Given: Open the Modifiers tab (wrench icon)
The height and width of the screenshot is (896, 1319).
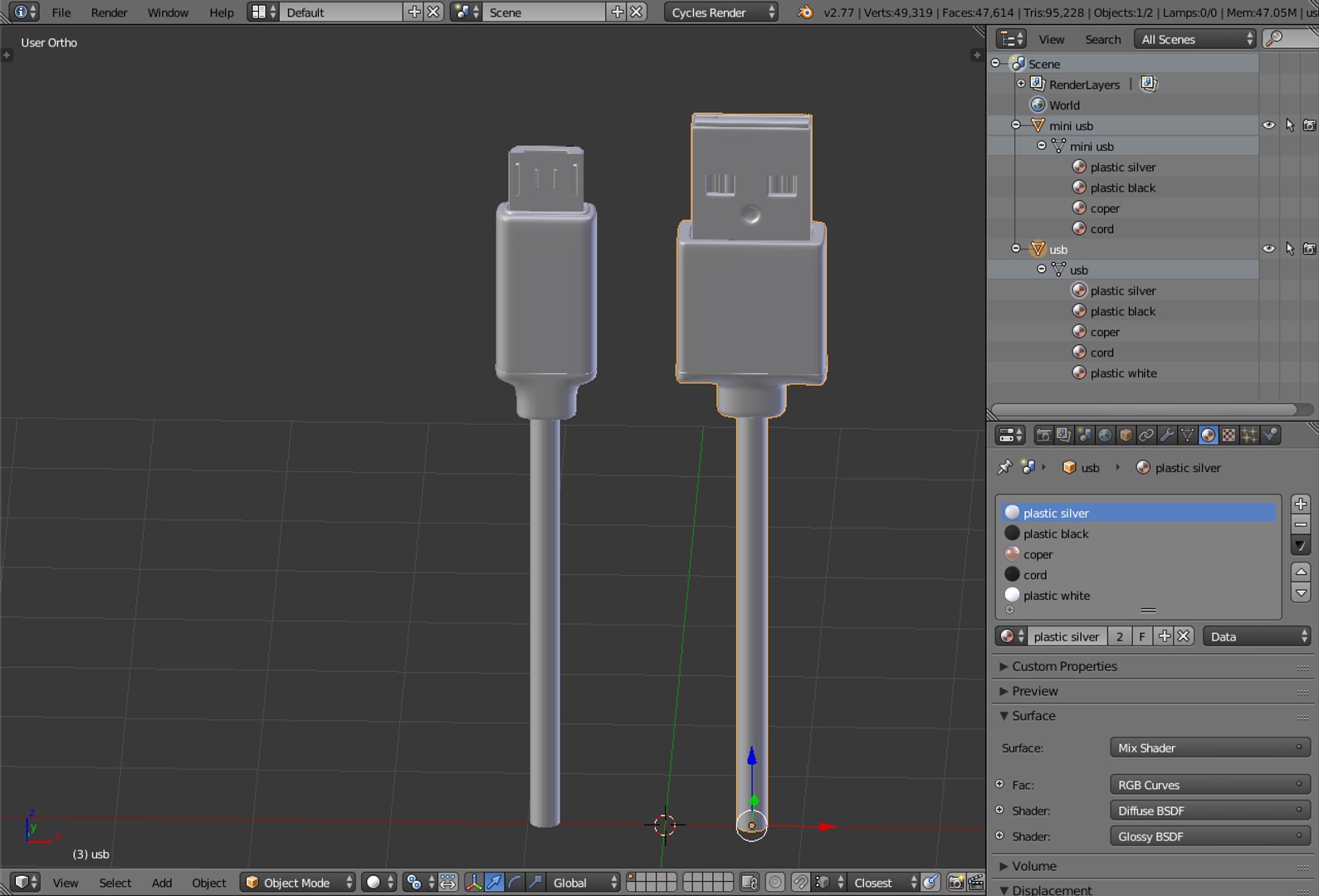Looking at the screenshot, I should tap(1167, 435).
